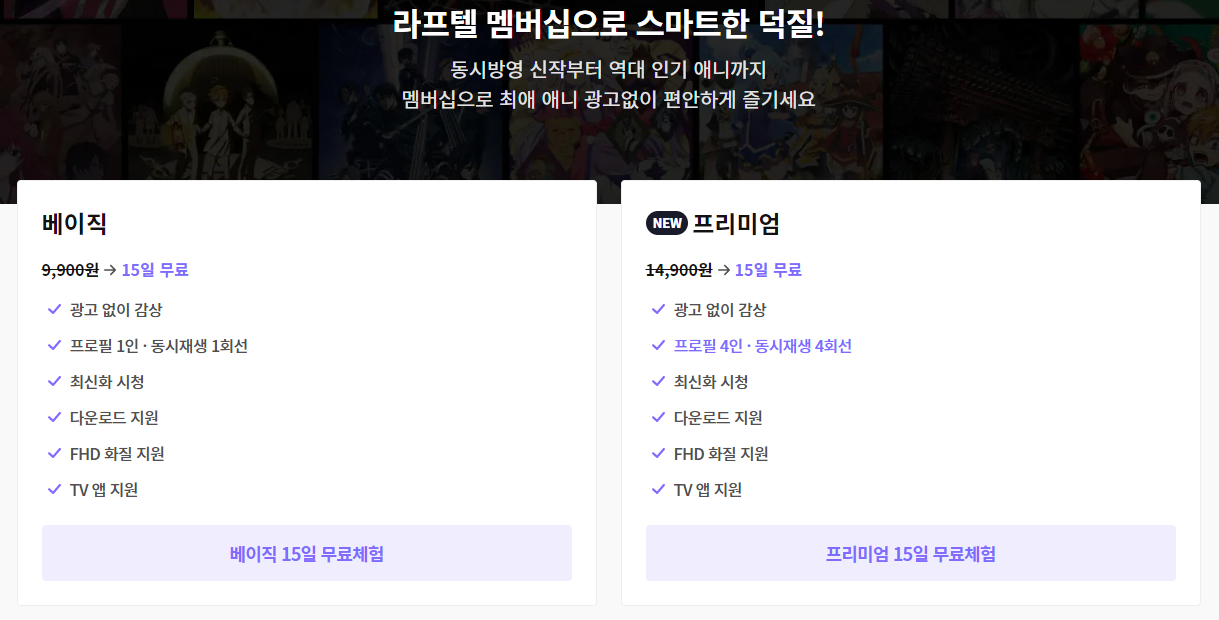Screen dimensions: 1219x620
Task: Click the struck-through 14,900원 price
Action: click(679, 270)
